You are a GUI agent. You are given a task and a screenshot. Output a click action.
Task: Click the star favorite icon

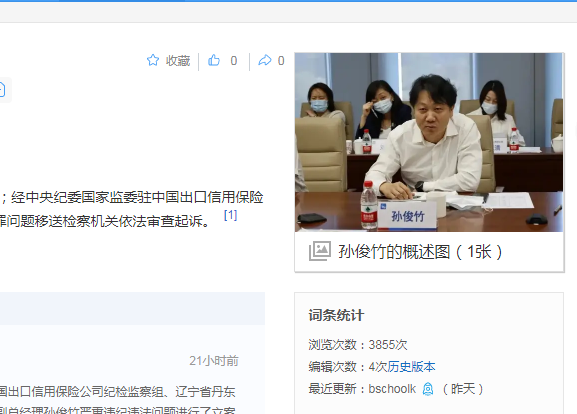point(153,60)
